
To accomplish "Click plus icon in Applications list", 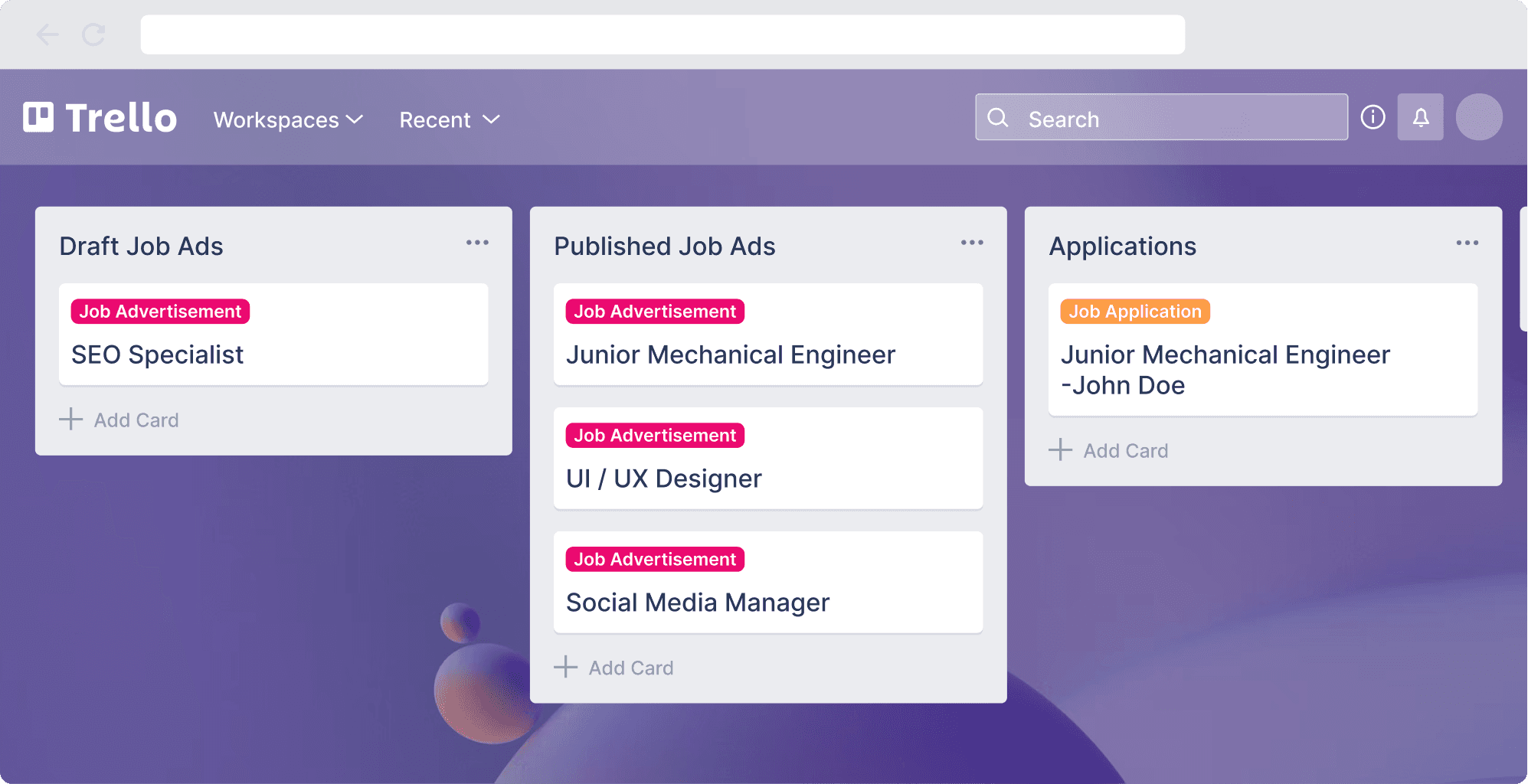I will click(1060, 449).
